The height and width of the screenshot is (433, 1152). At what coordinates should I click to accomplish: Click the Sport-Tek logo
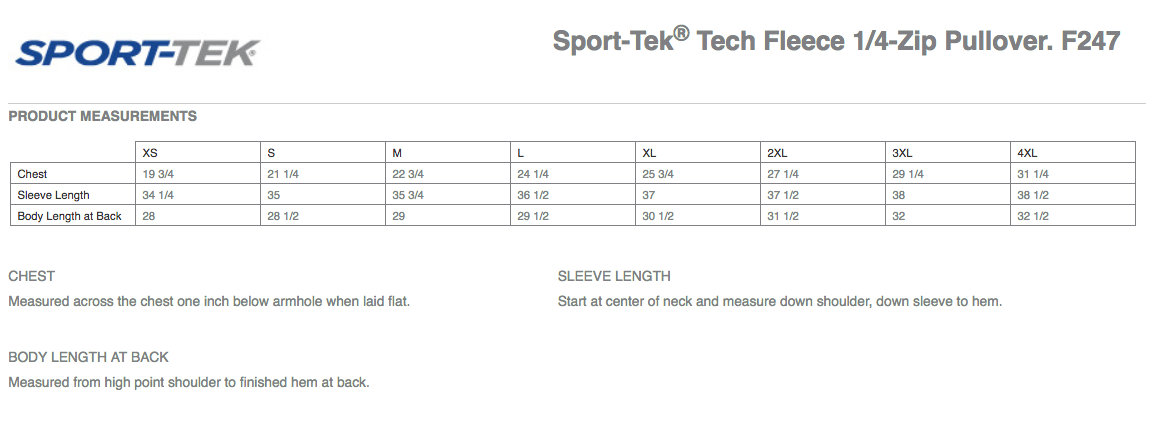pyautogui.click(x=137, y=54)
